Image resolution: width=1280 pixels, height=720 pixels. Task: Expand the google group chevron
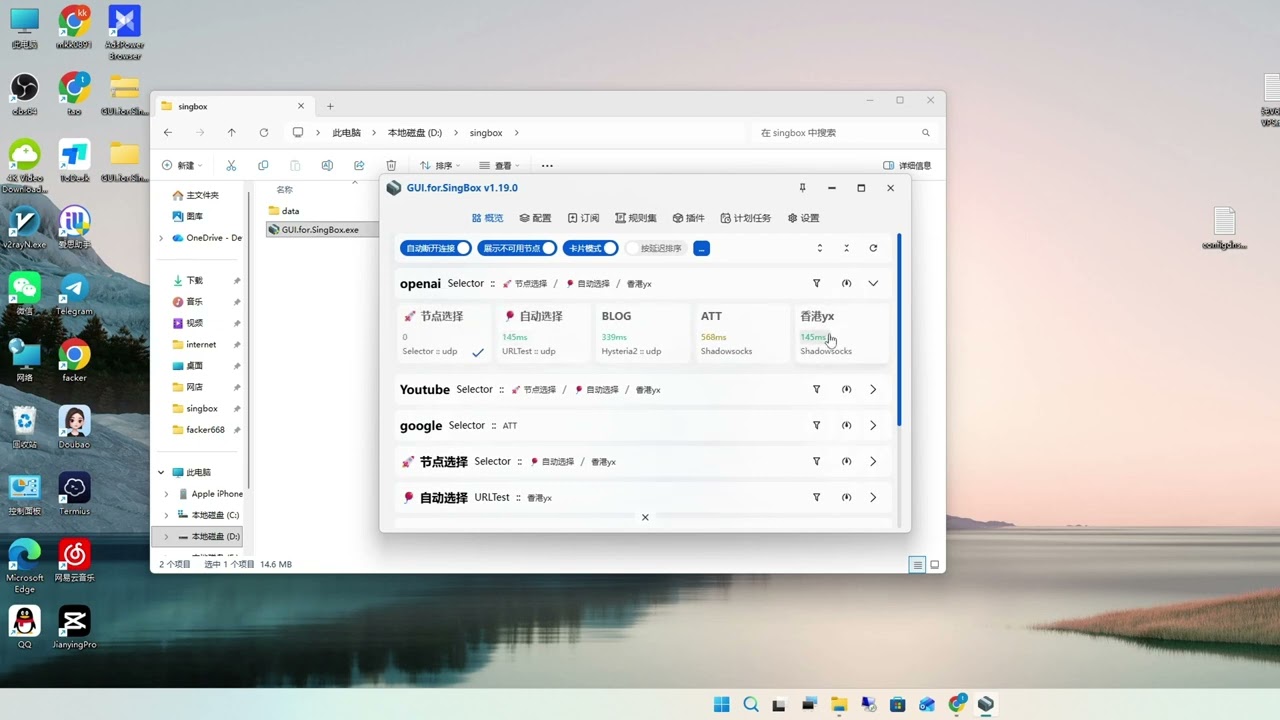tap(873, 426)
